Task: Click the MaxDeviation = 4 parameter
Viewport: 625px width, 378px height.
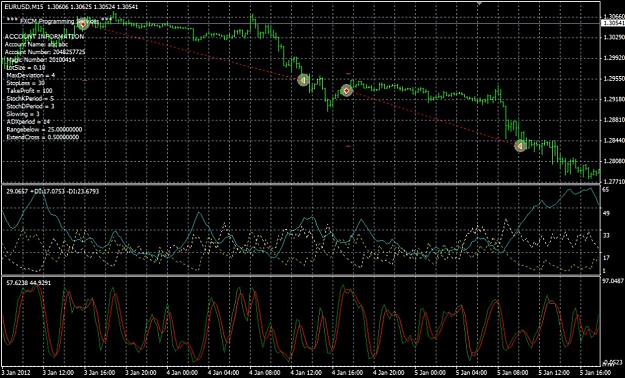Action: click(31, 75)
